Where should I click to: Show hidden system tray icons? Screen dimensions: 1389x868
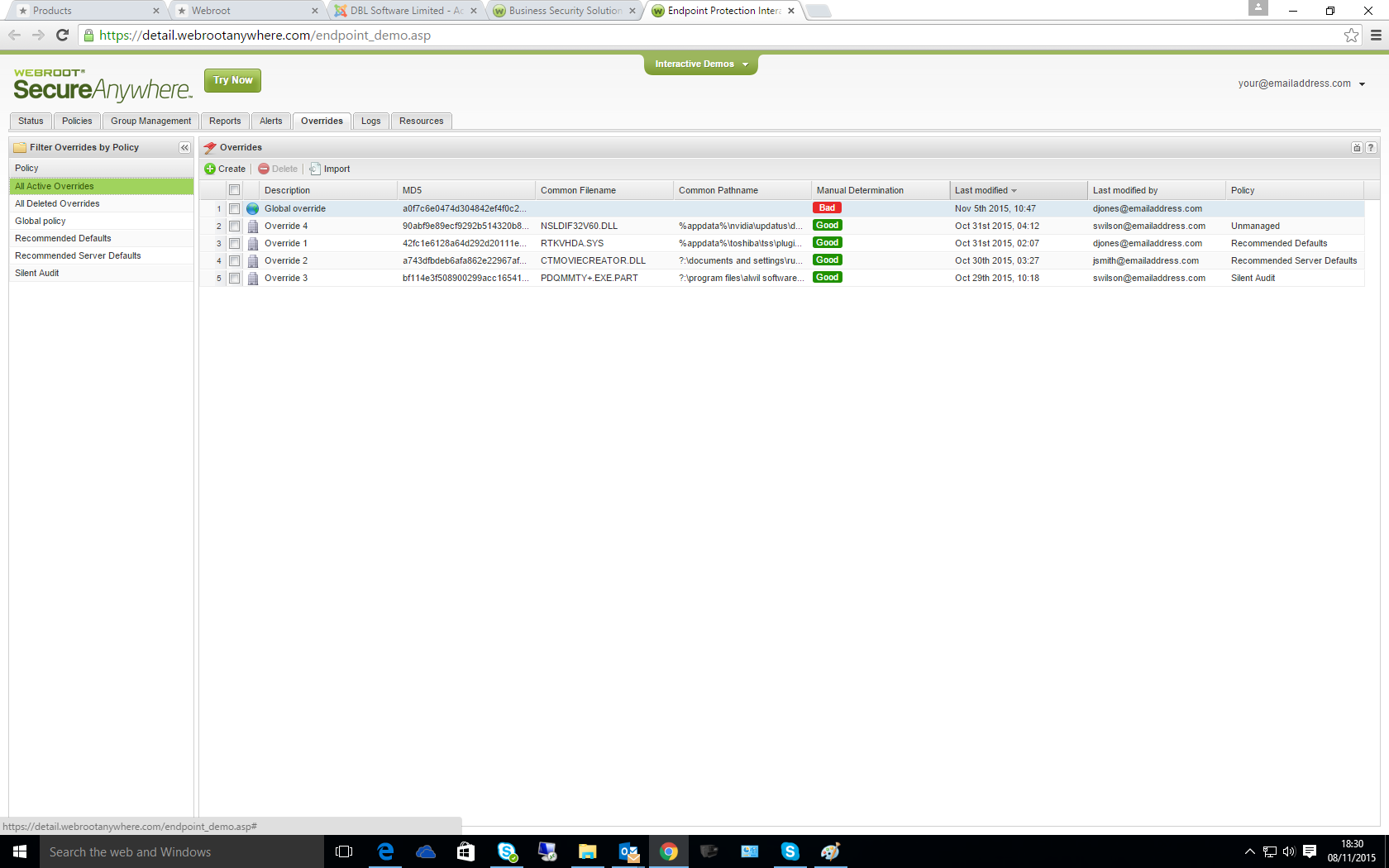pyautogui.click(x=1249, y=851)
